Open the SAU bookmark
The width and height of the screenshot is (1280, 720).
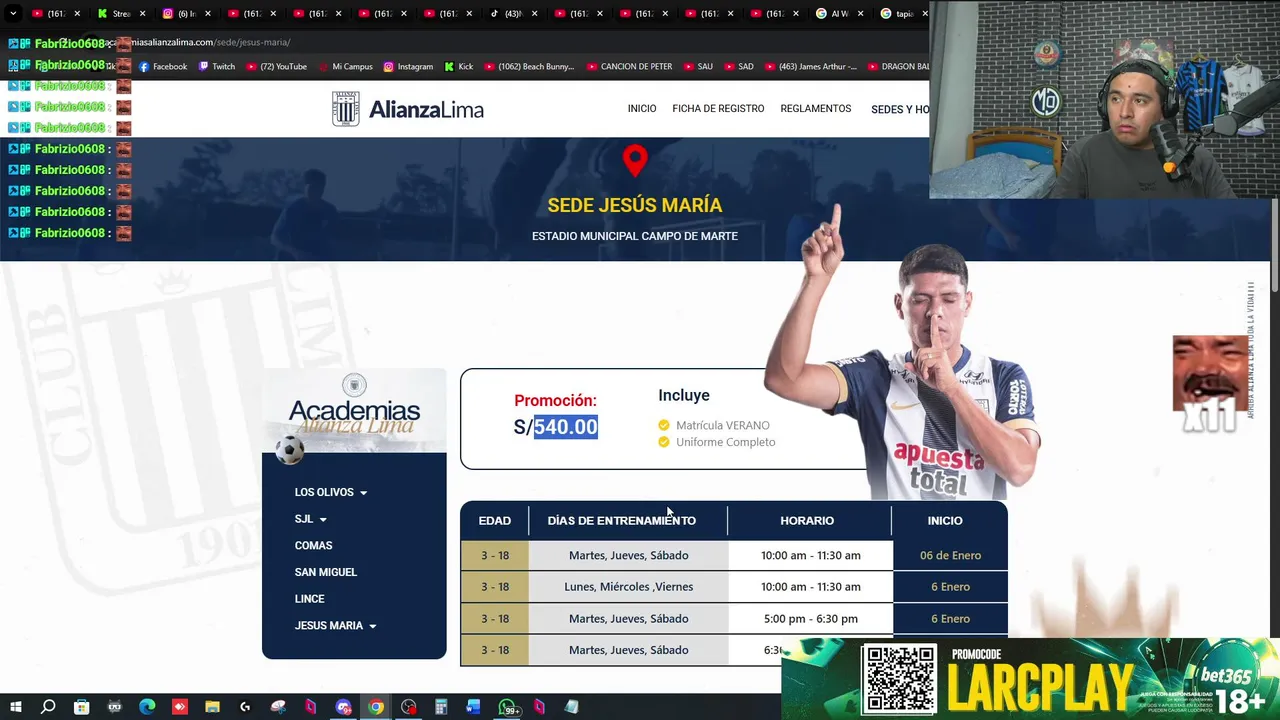click(698, 67)
